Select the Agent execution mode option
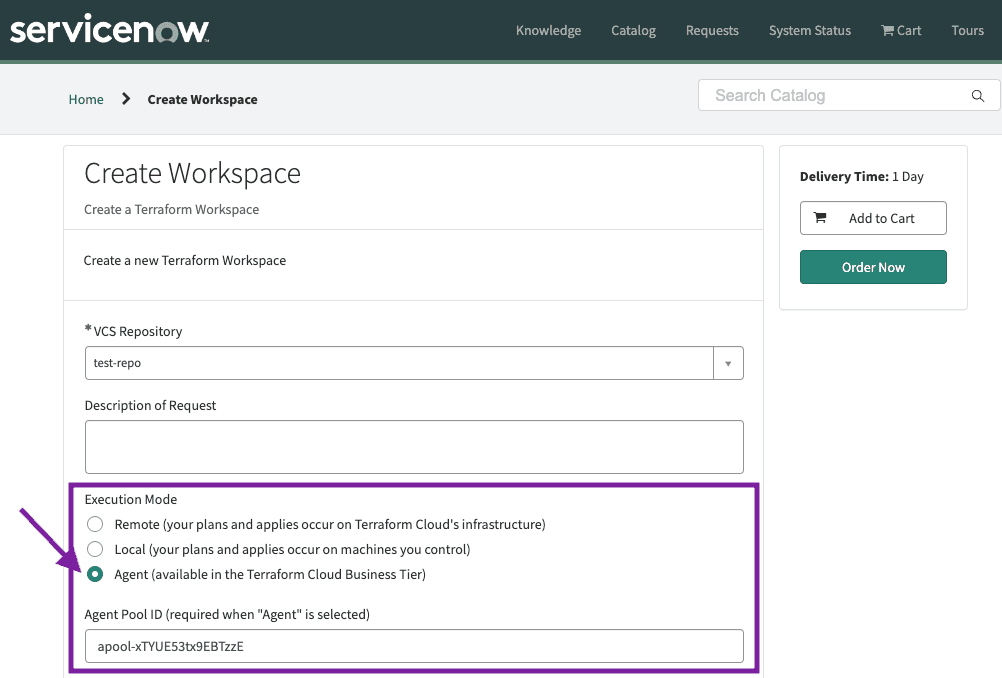This screenshot has width=1002, height=678. pos(95,574)
